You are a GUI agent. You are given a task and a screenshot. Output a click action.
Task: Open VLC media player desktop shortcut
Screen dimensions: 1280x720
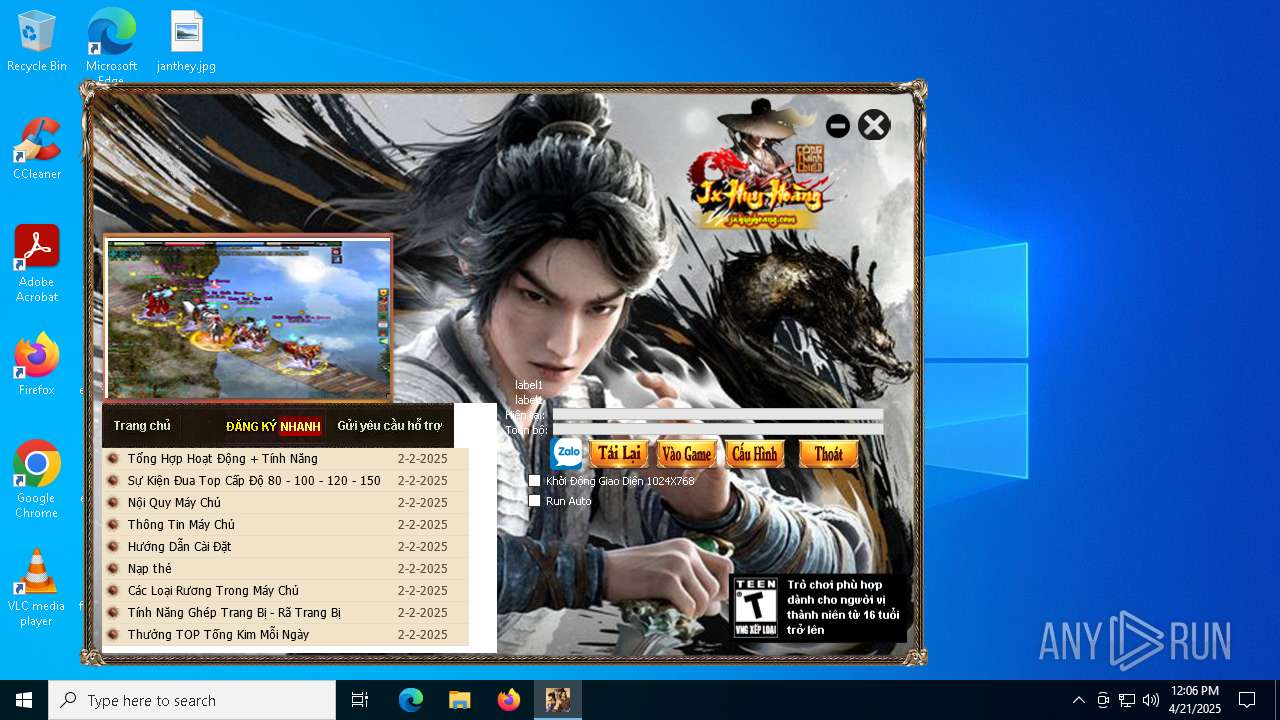pyautogui.click(x=37, y=588)
